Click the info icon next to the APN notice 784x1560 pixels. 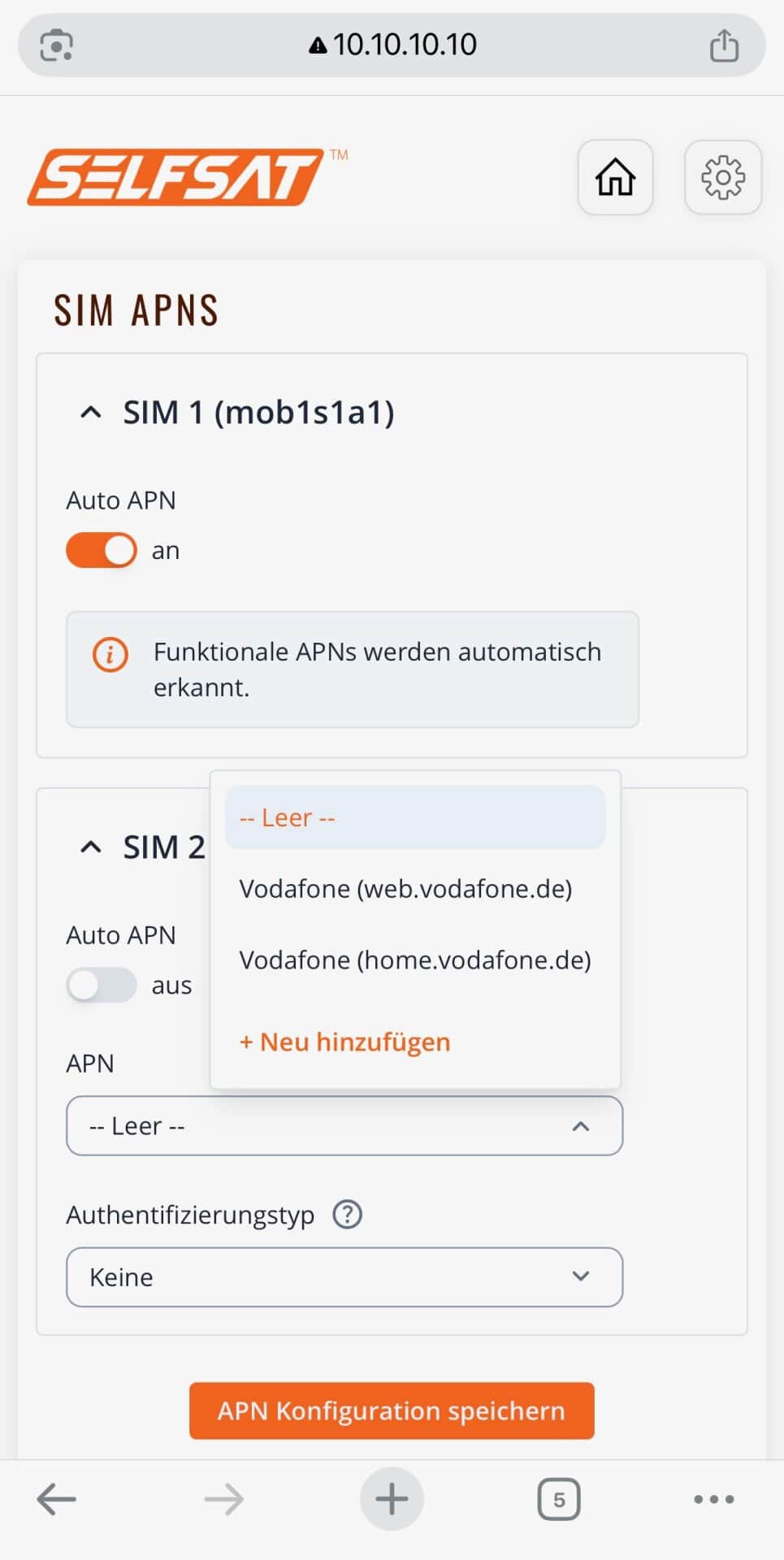(x=110, y=654)
